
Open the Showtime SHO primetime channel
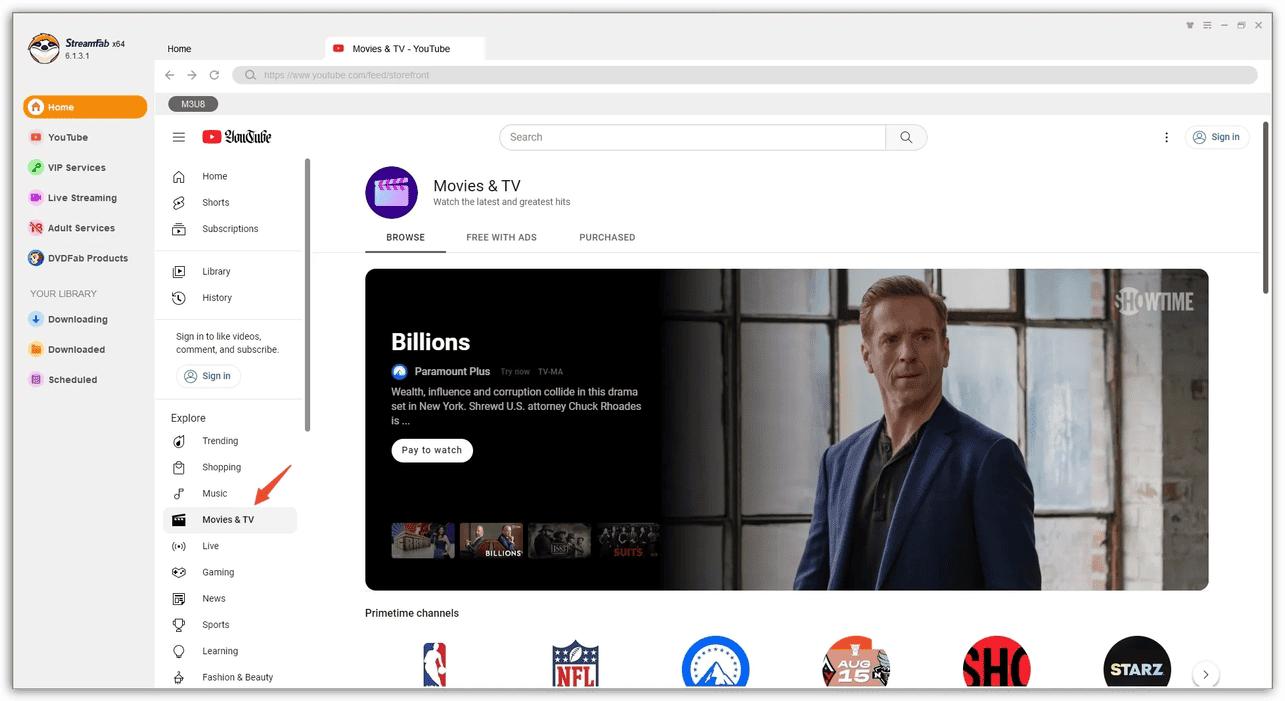(x=996, y=663)
